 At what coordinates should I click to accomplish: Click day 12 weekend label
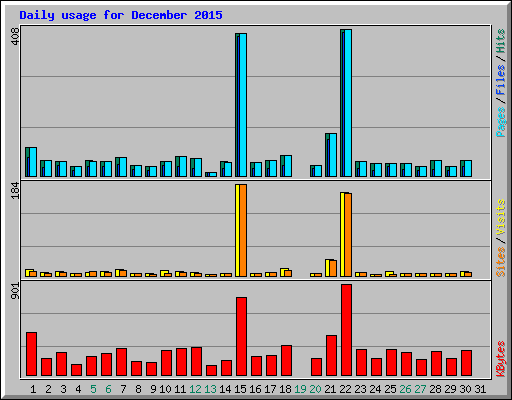(195, 389)
